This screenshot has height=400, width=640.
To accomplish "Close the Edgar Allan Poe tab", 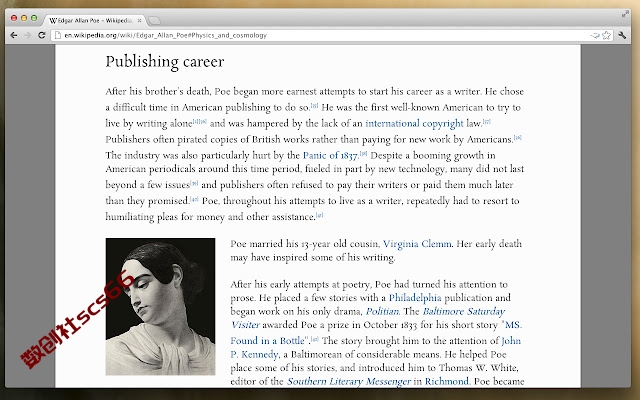I will pyautogui.click(x=139, y=20).
